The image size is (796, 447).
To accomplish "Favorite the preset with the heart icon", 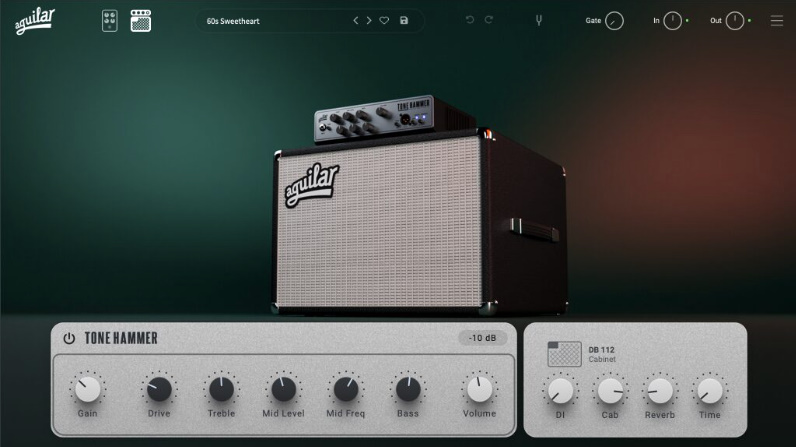I will 384,21.
